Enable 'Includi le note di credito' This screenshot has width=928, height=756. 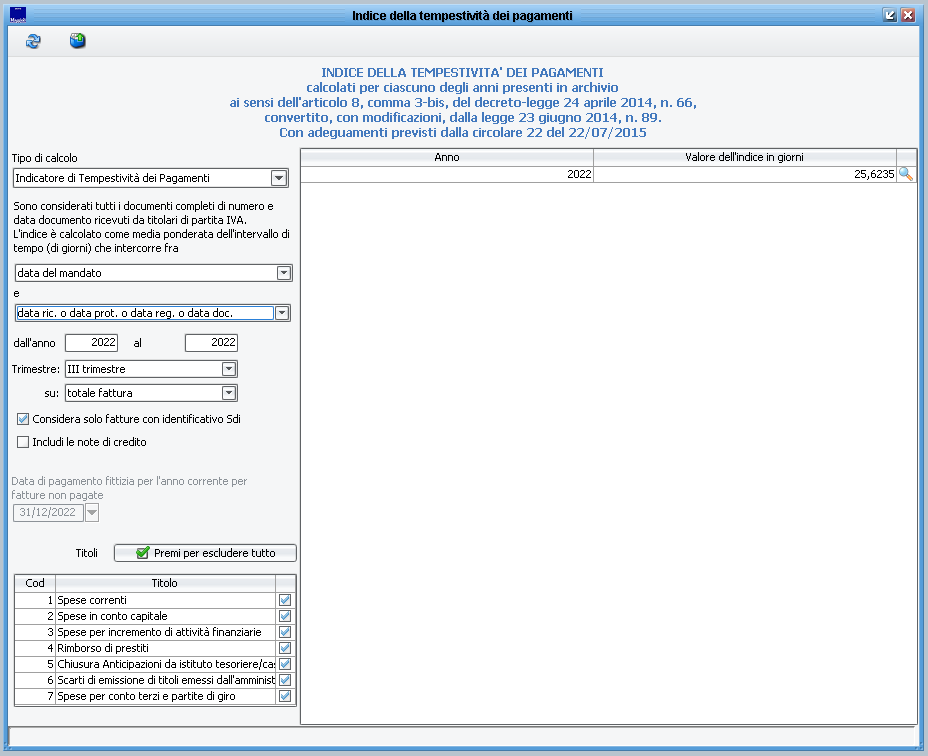23,442
